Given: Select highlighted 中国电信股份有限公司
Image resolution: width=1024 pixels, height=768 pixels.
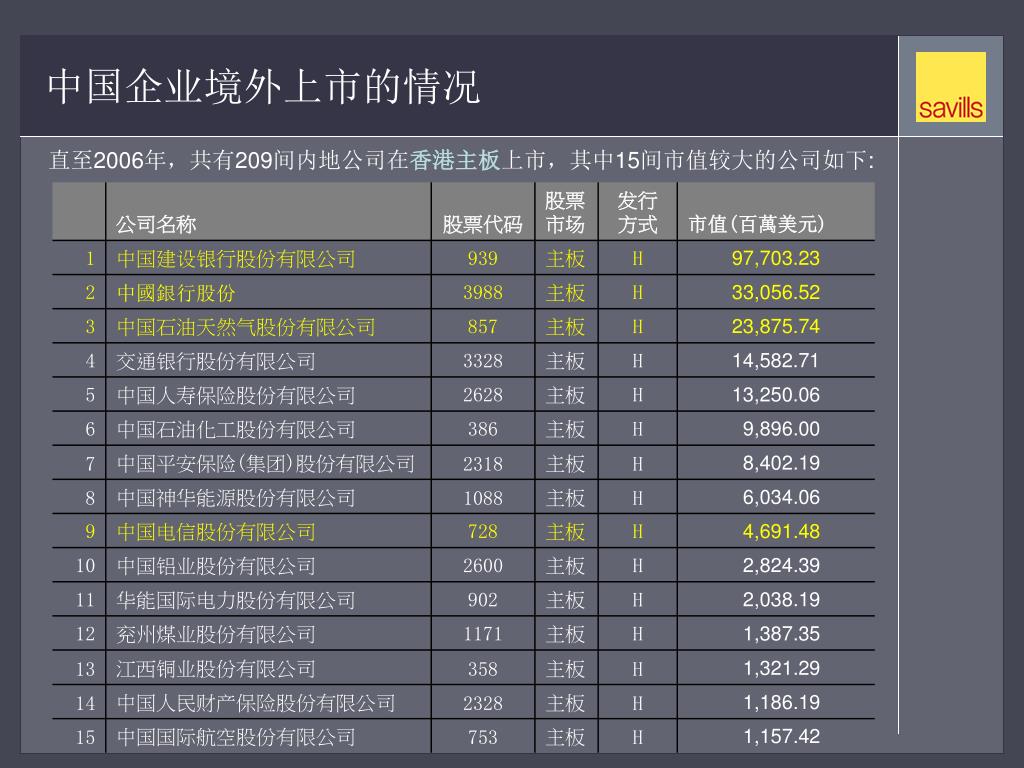Looking at the screenshot, I should (216, 532).
